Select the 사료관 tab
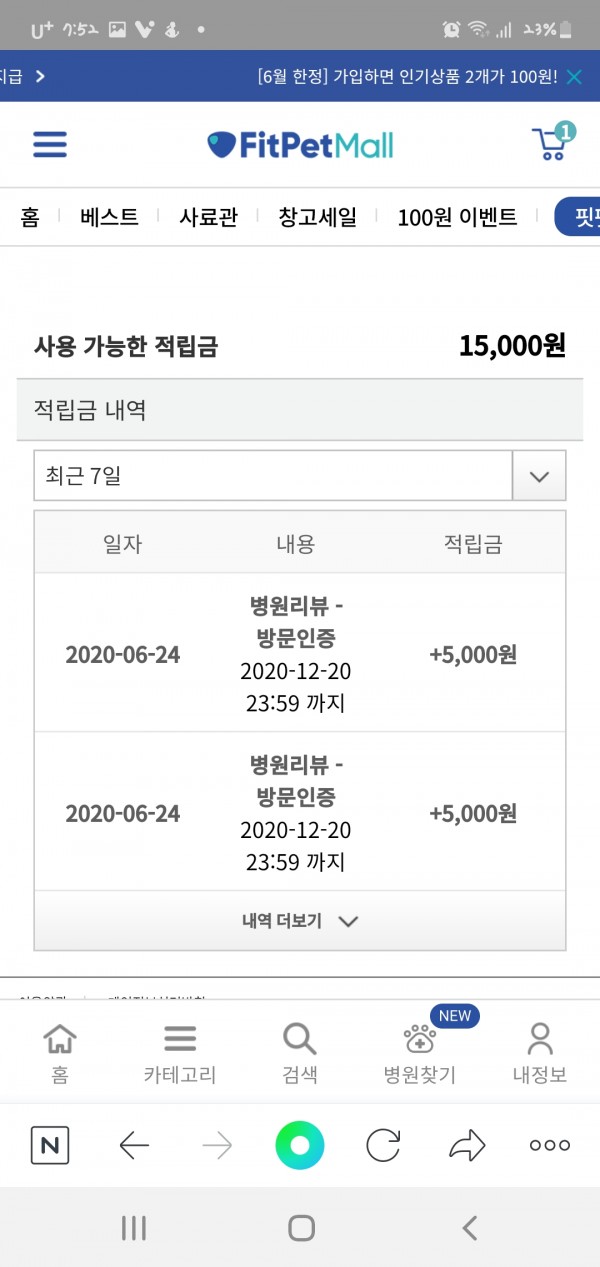The image size is (600, 1267). tap(208, 217)
